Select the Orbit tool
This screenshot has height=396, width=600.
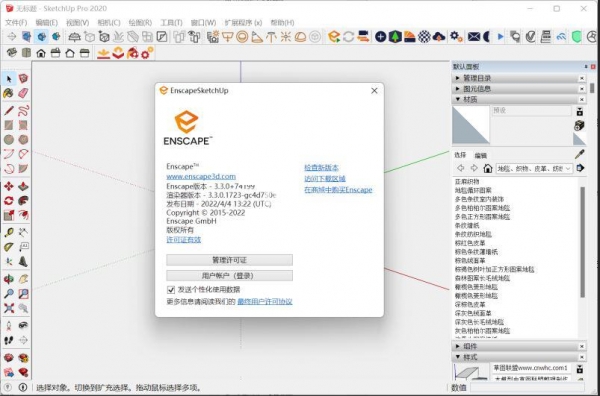coord(8,279)
